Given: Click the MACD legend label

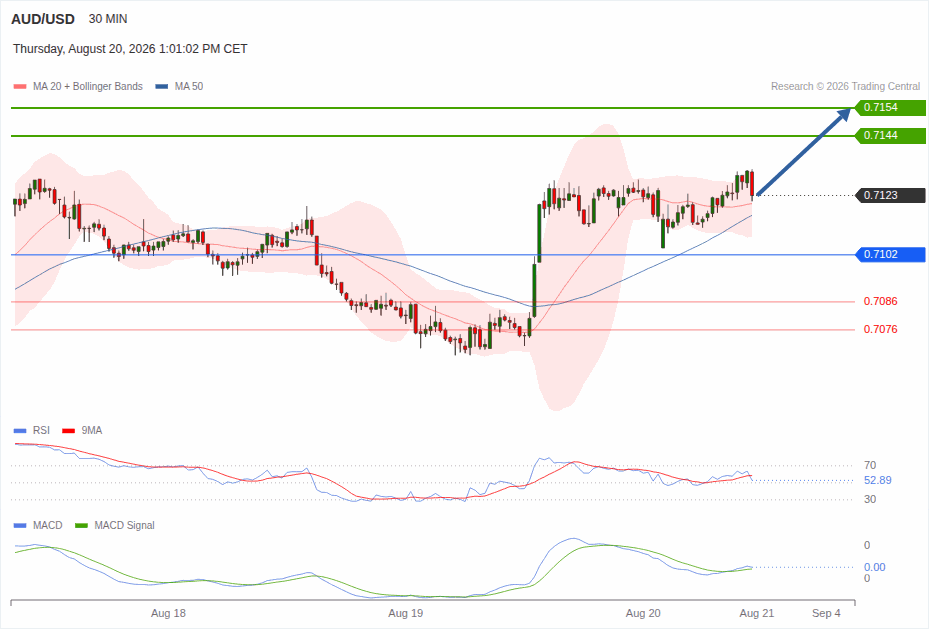Looking at the screenshot, I should pyautogui.click(x=47, y=525).
